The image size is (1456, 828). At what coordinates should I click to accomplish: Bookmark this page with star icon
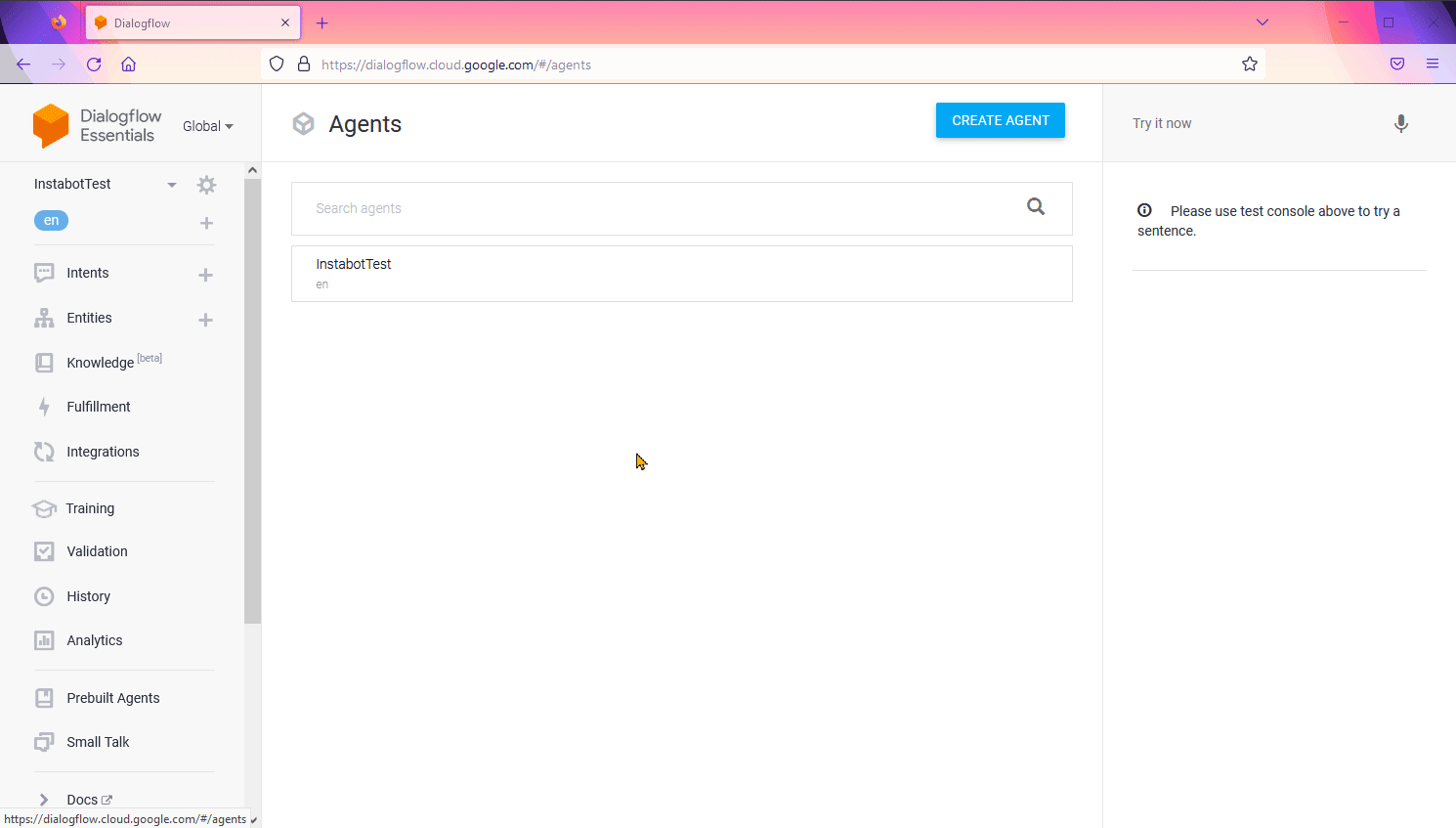coord(1249,65)
